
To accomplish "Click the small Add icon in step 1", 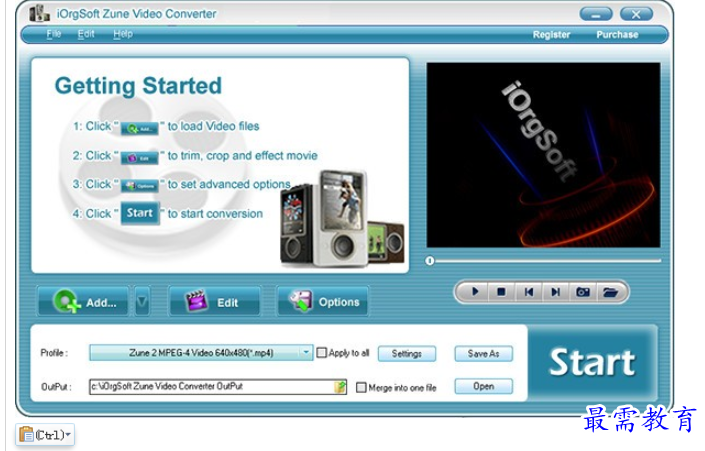I will point(140,128).
